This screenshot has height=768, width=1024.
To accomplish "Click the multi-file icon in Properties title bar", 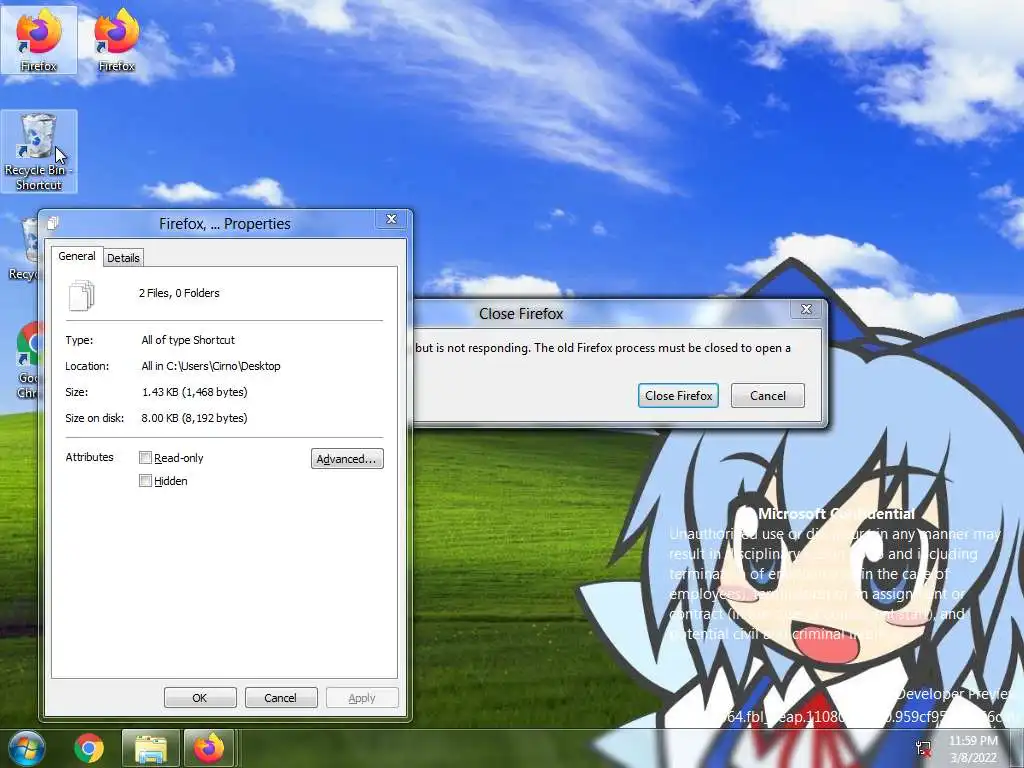I will pos(53,223).
